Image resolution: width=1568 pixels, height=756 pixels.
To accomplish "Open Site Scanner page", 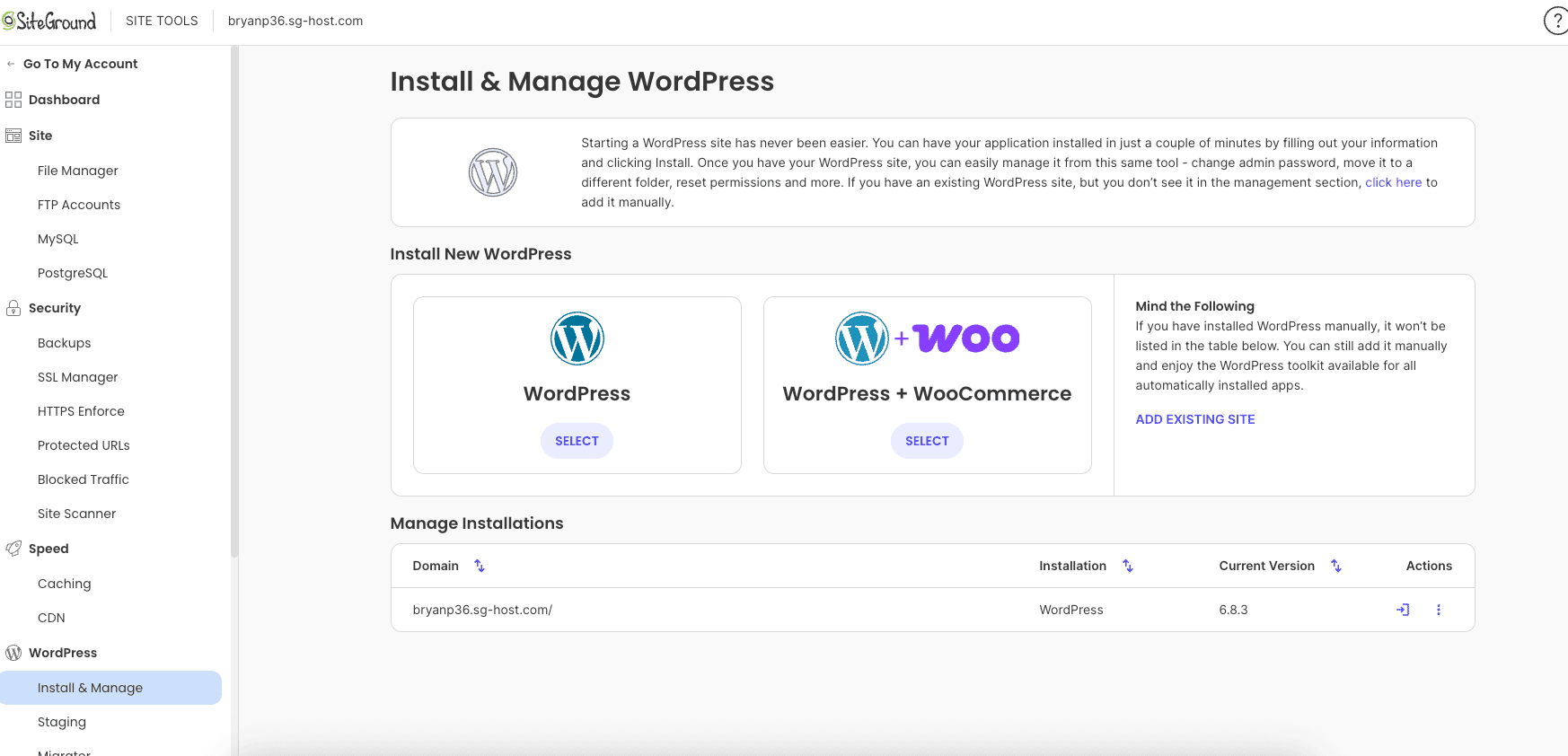I will pyautogui.click(x=77, y=514).
